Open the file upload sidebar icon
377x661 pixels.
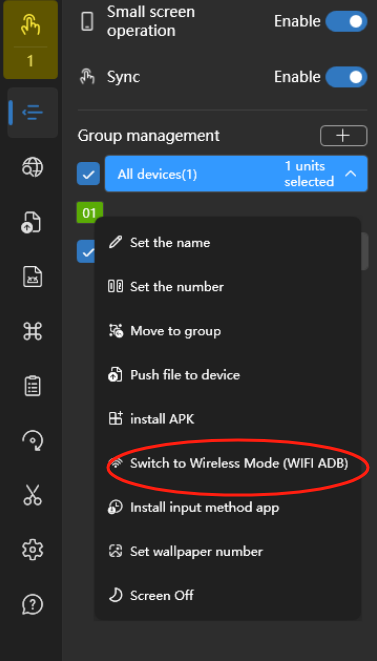tap(32, 222)
